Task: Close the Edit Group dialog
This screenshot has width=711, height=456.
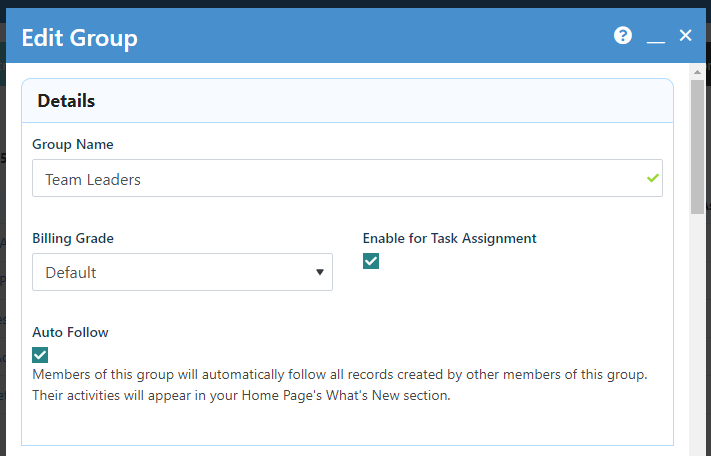Action: tap(685, 35)
